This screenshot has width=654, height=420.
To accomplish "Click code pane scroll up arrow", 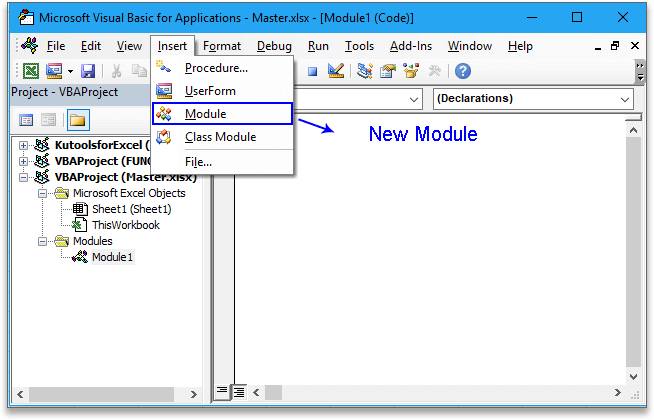I will coord(633,131).
